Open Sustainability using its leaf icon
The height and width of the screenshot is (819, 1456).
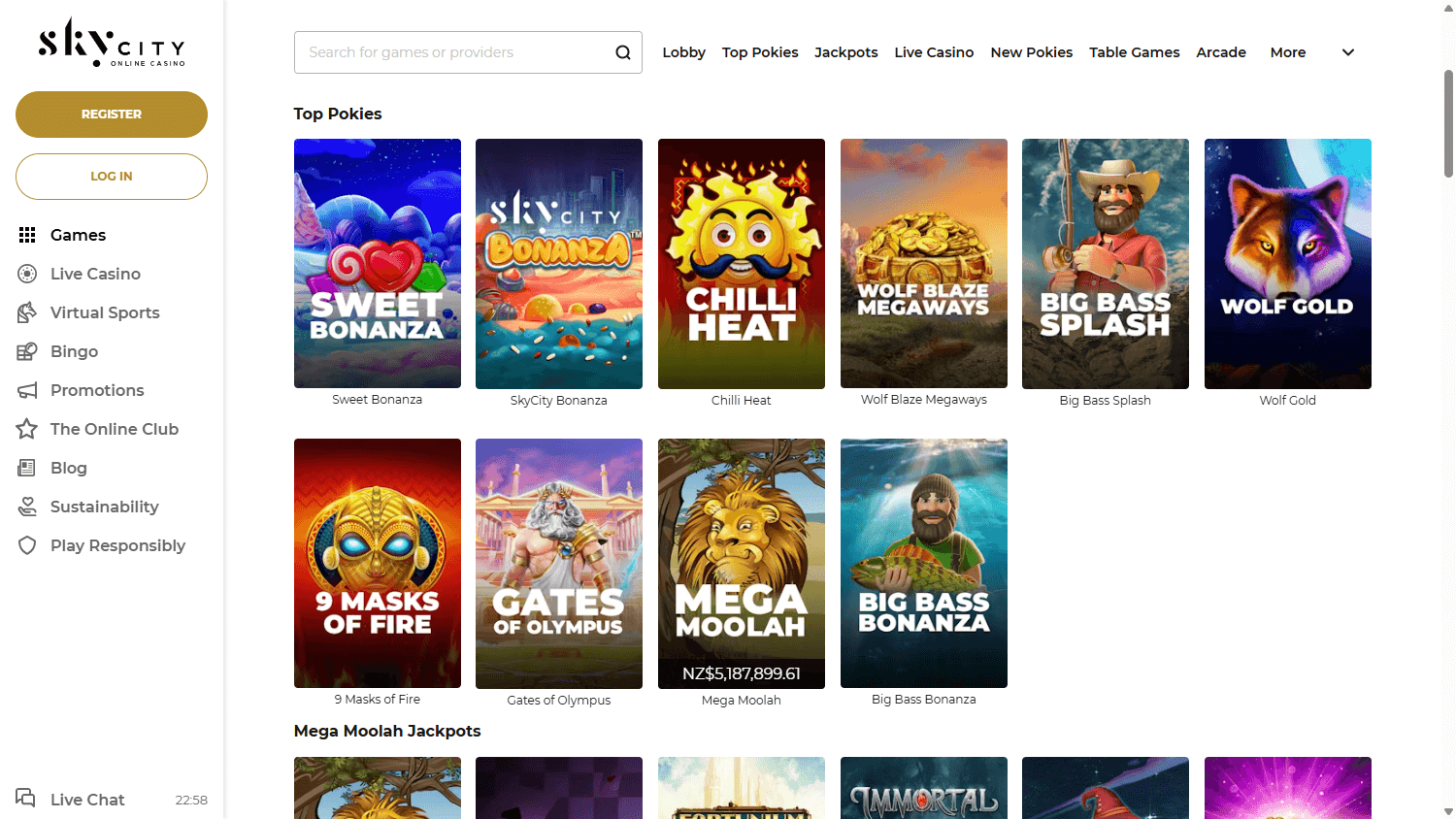[x=27, y=506]
